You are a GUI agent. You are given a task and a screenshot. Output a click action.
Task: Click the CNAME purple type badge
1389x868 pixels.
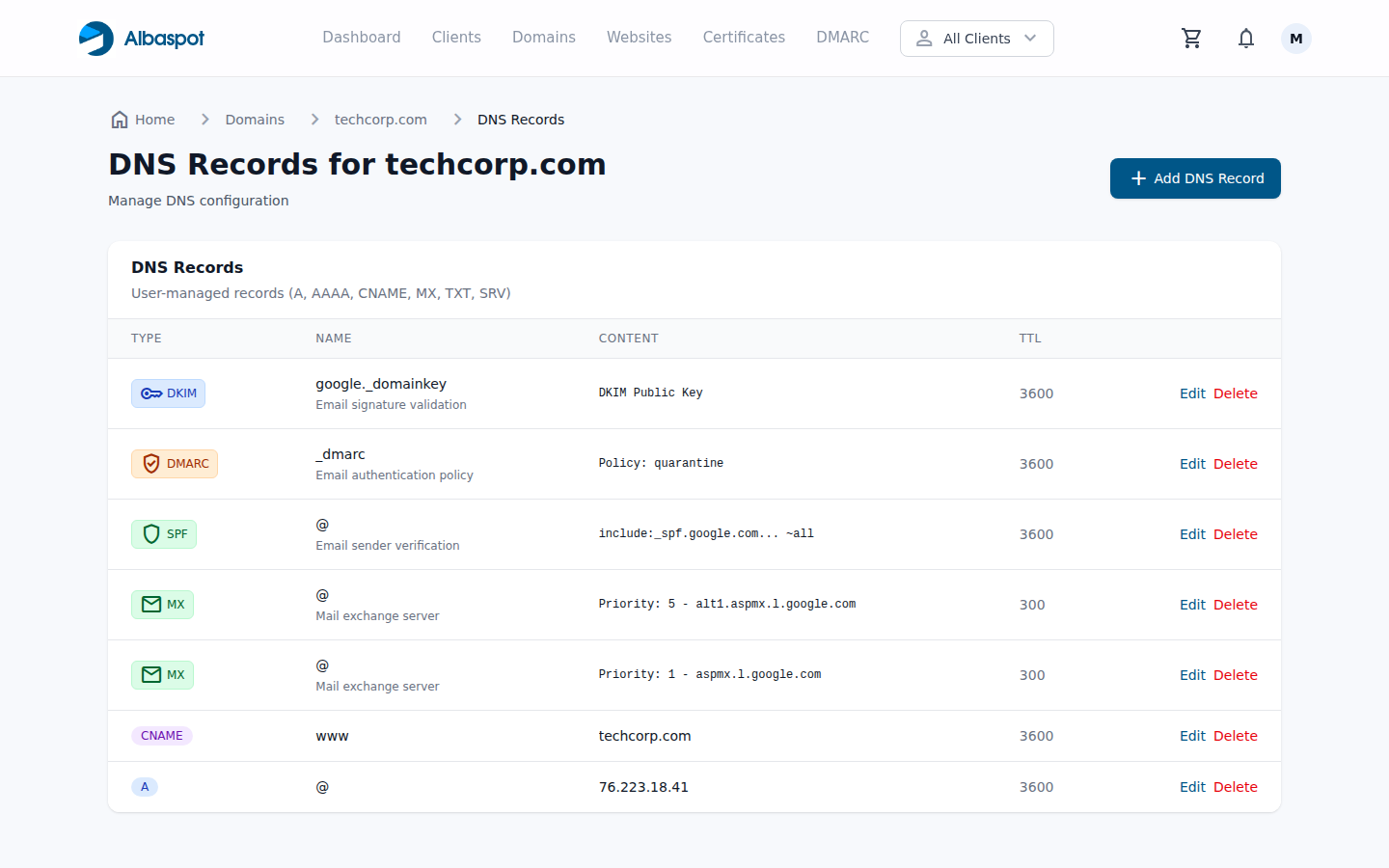tap(162, 735)
